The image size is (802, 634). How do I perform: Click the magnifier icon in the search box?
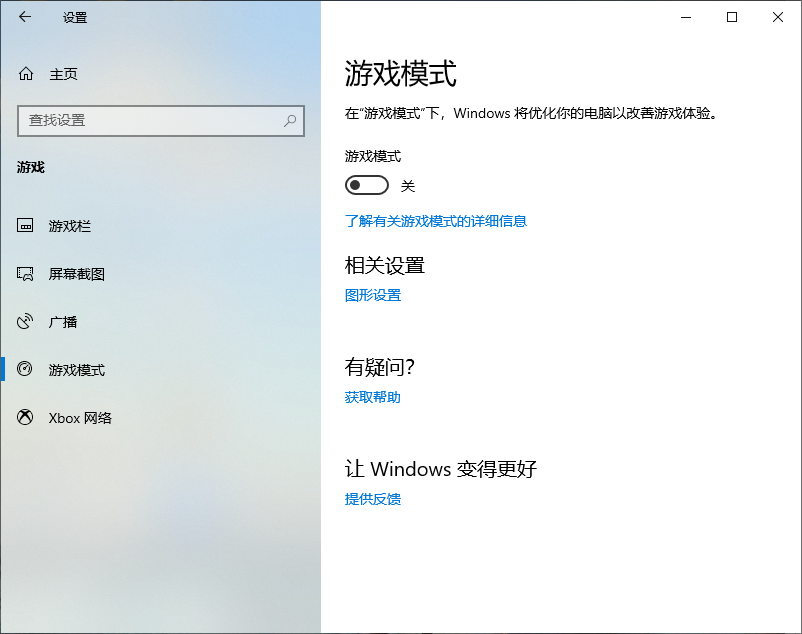290,120
